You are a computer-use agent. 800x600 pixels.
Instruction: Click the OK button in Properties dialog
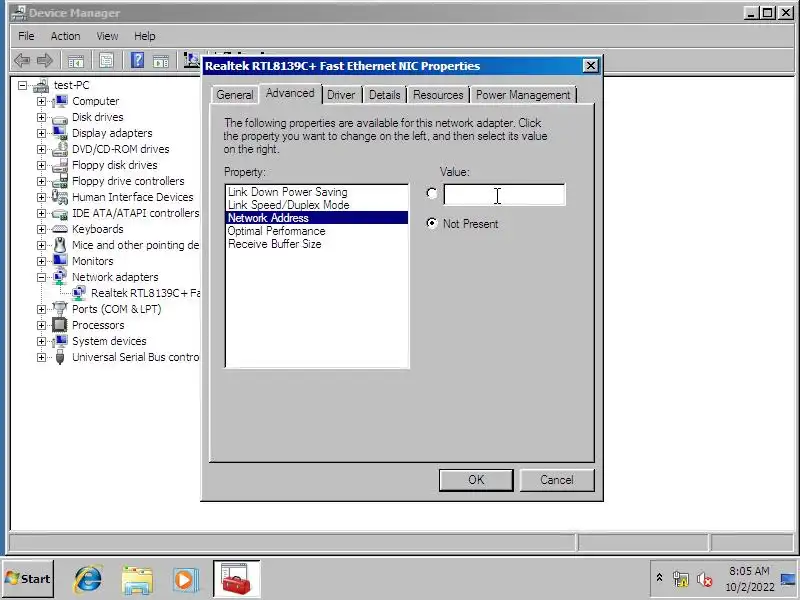click(476, 480)
